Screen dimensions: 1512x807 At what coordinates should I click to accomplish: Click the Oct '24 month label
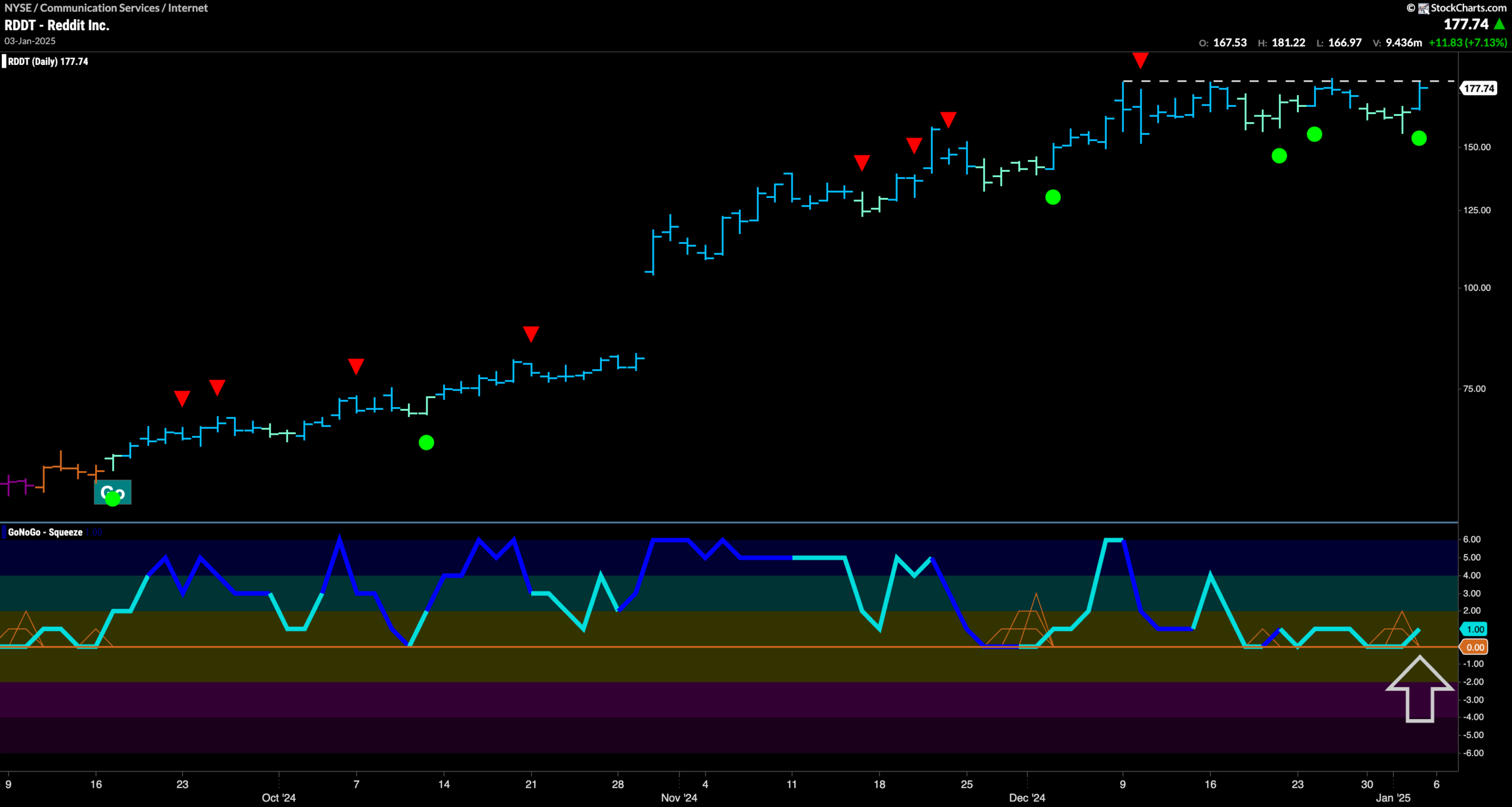click(279, 798)
